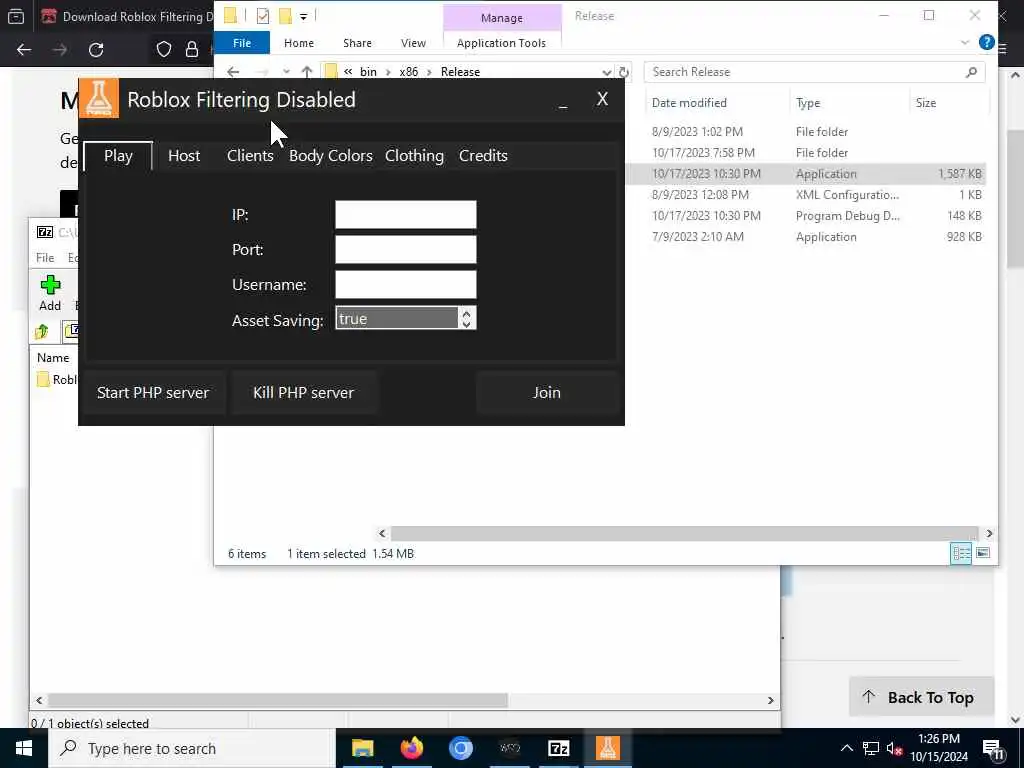
Task: Open File Explorer from taskbar
Action: (x=362, y=748)
